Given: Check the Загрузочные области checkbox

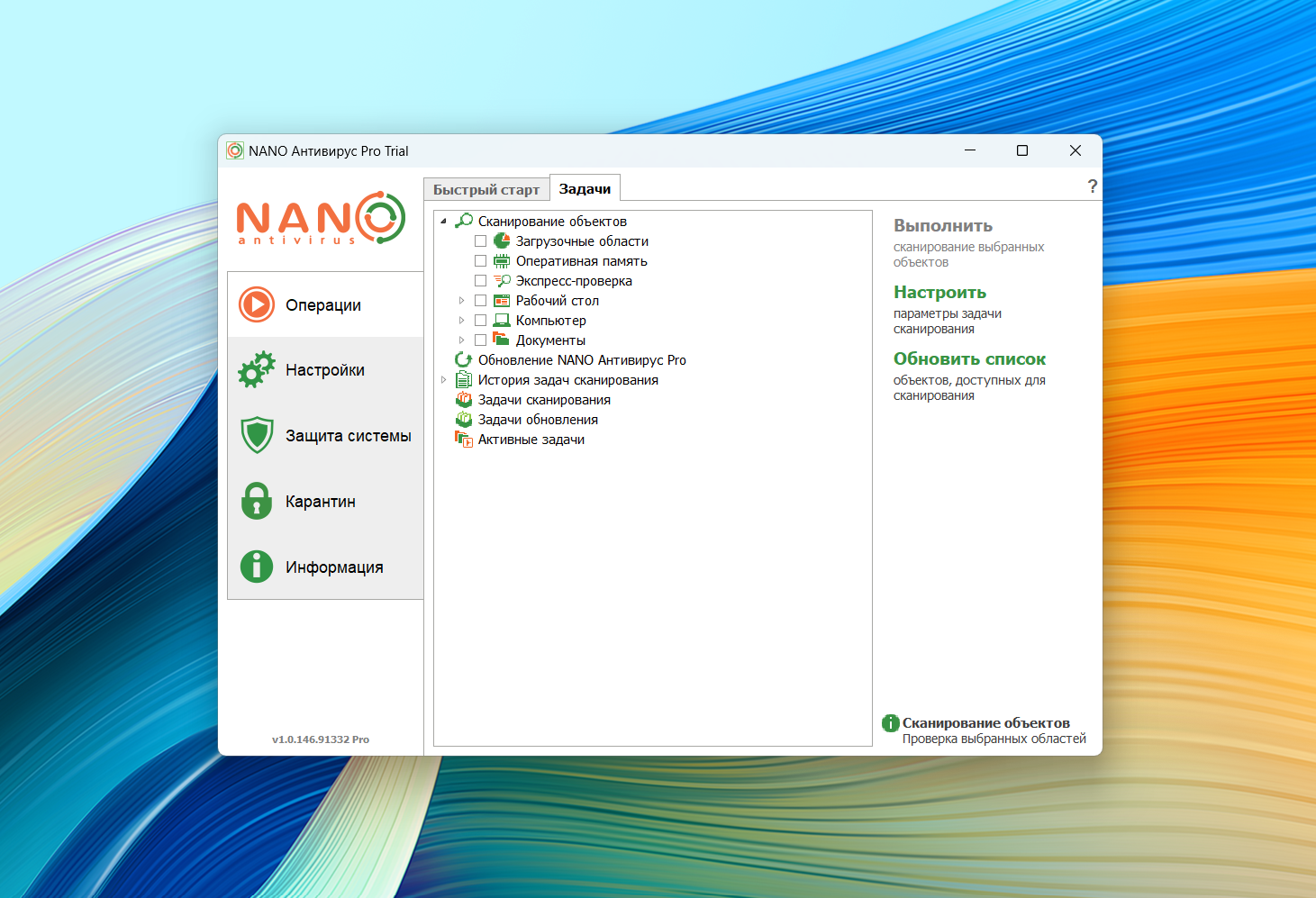Looking at the screenshot, I should 481,241.
